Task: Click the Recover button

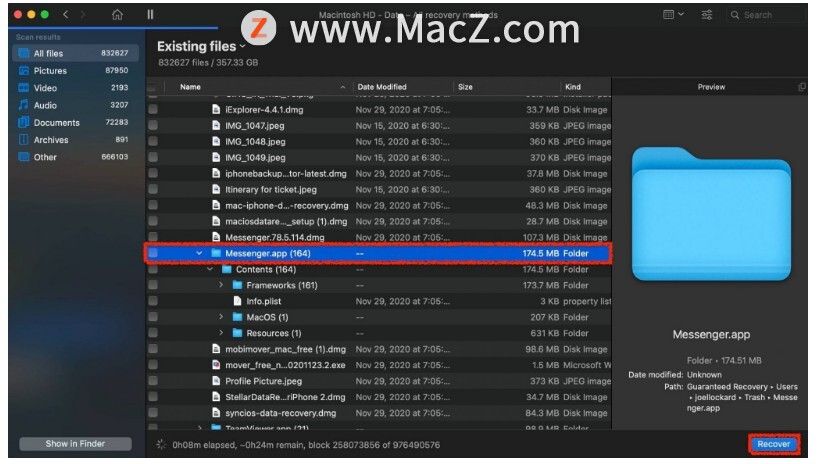Action: pyautogui.click(x=774, y=444)
